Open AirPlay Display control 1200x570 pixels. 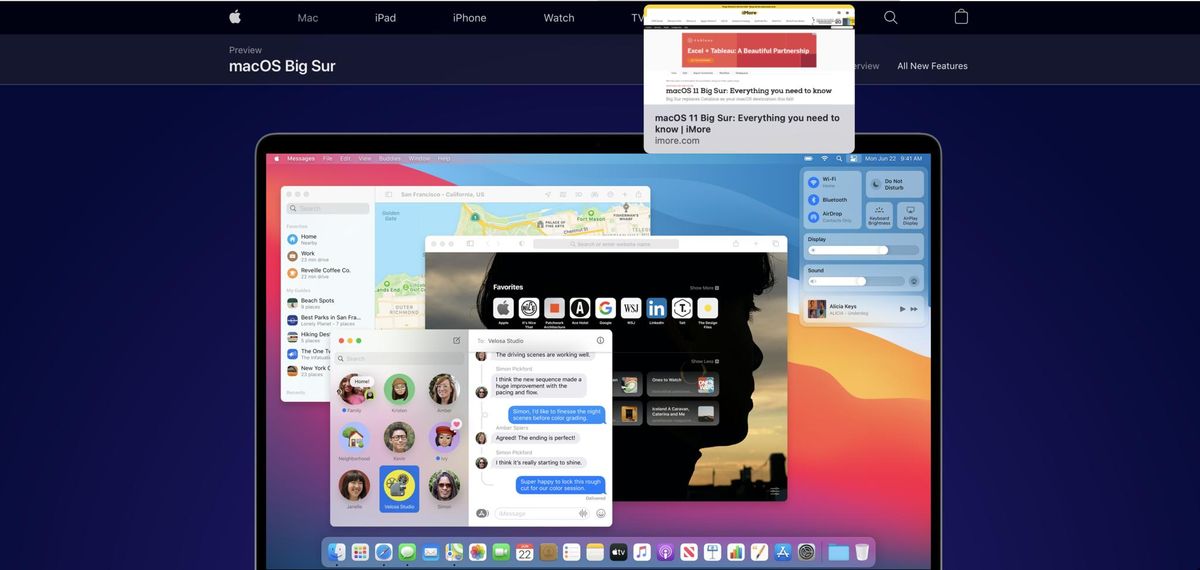[x=910, y=214]
